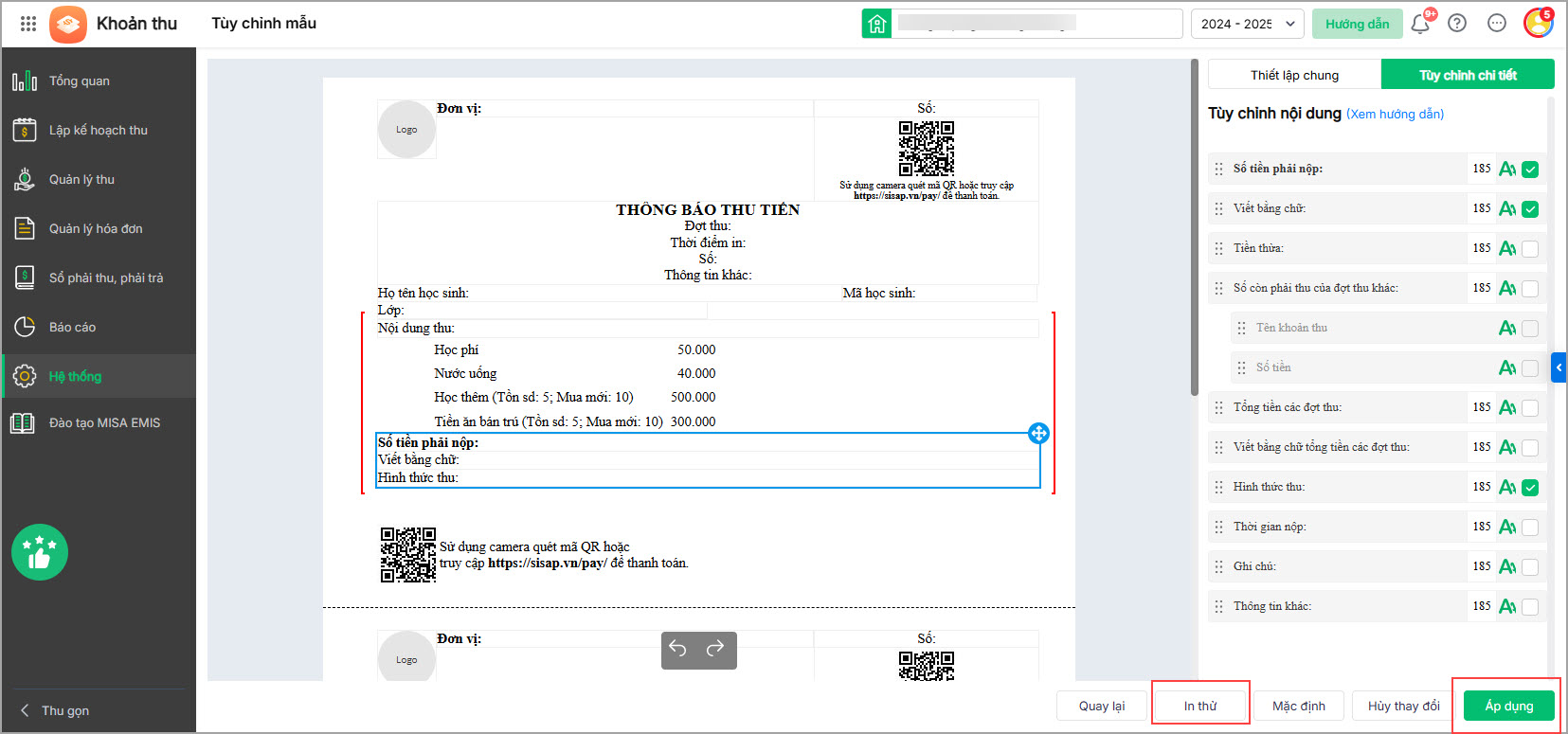This screenshot has width=1568, height=734.
Task: Open the chat support bubble icon
Action: click(1497, 24)
